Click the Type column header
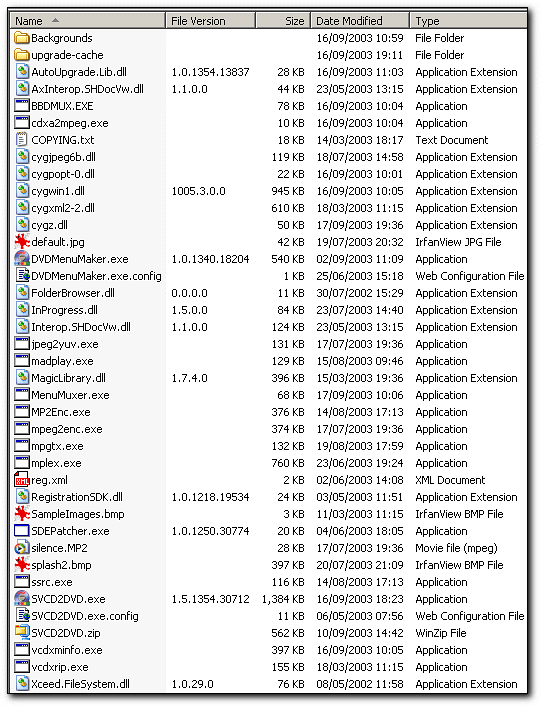 pyautogui.click(x=468, y=21)
